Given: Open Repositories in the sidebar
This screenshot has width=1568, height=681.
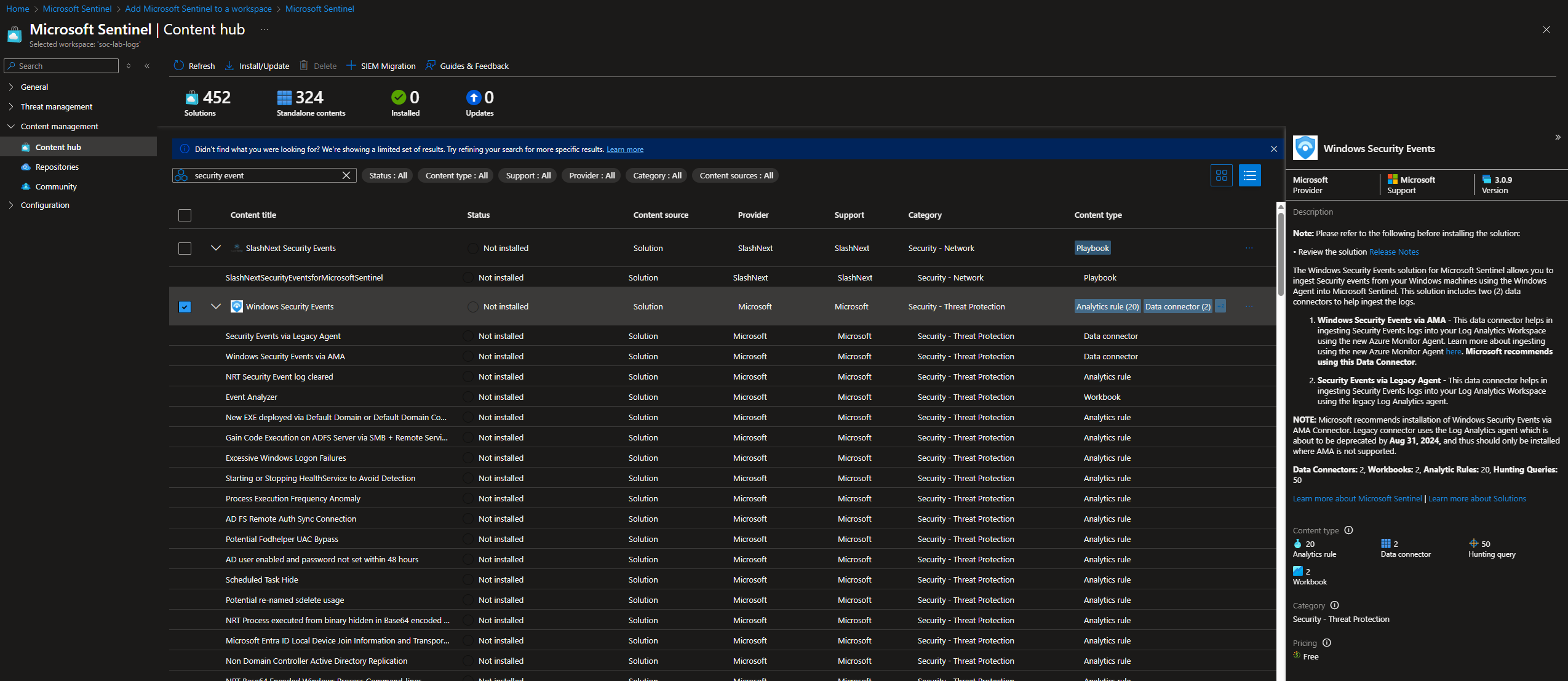Looking at the screenshot, I should [57, 167].
